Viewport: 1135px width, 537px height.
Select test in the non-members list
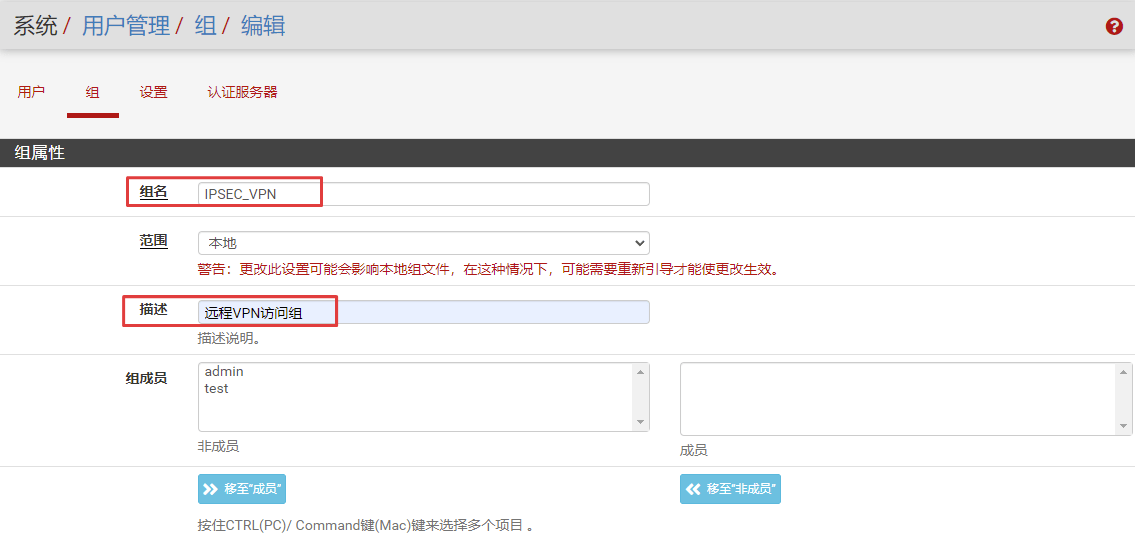217,388
